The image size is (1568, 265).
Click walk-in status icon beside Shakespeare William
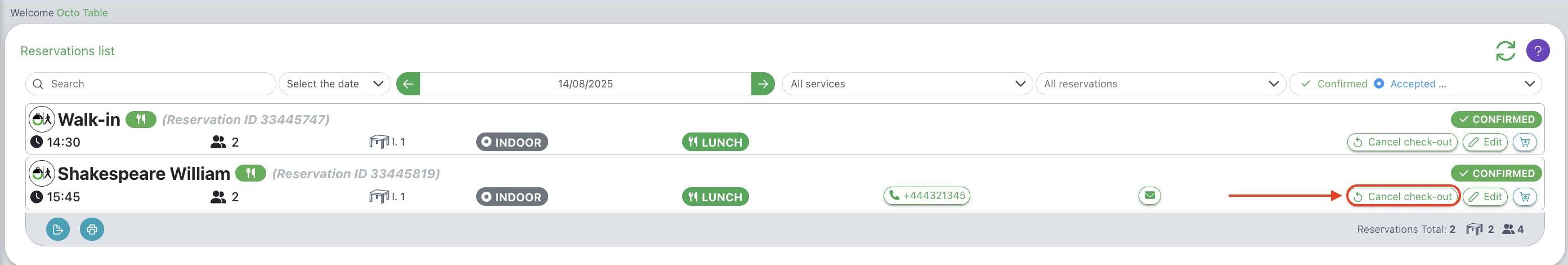[x=42, y=174]
